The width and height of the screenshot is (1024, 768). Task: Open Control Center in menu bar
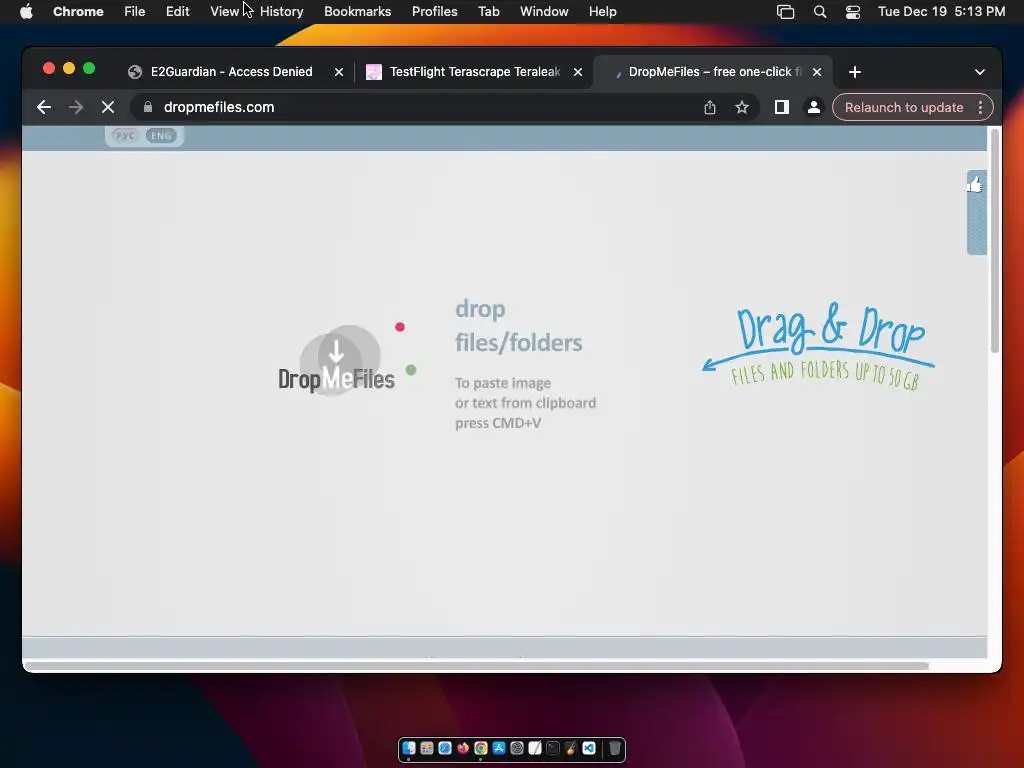[x=853, y=11]
